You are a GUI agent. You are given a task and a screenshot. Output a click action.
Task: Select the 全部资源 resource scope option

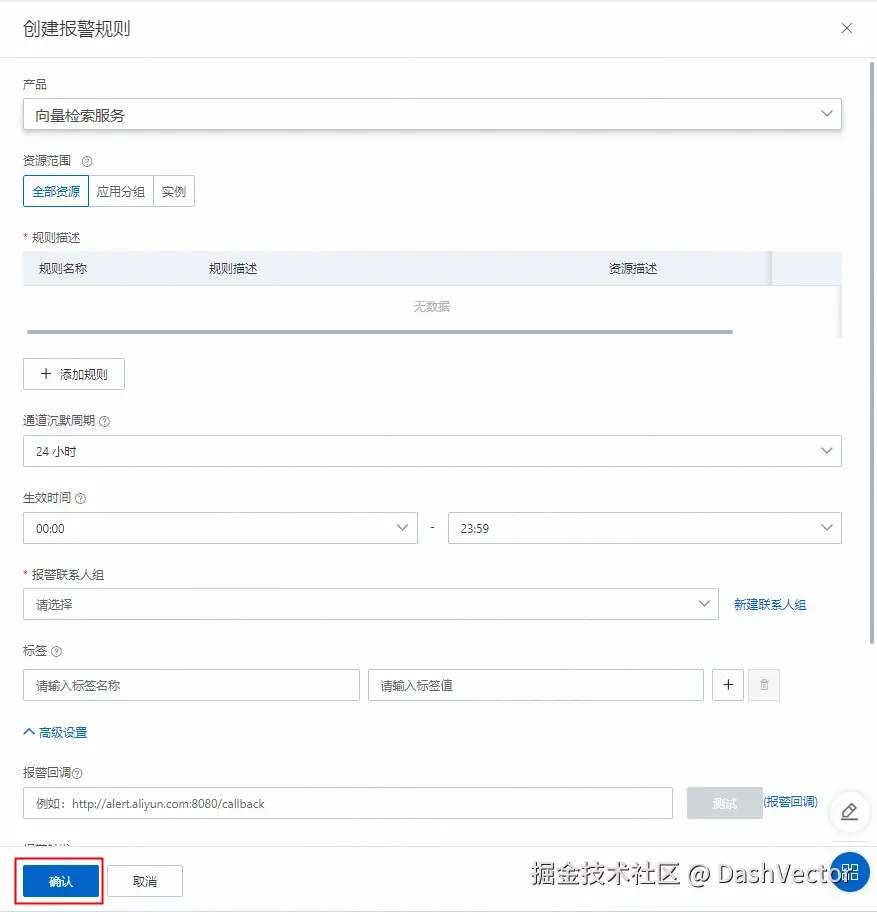pyautogui.click(x=55, y=190)
